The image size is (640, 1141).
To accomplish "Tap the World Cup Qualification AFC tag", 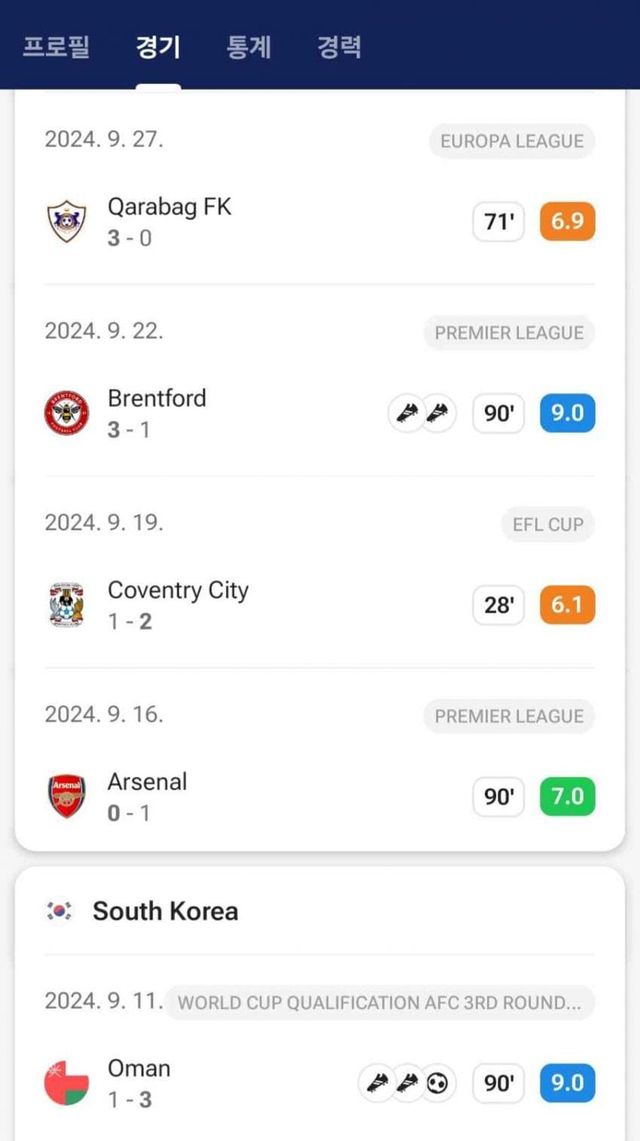I will click(379, 1002).
